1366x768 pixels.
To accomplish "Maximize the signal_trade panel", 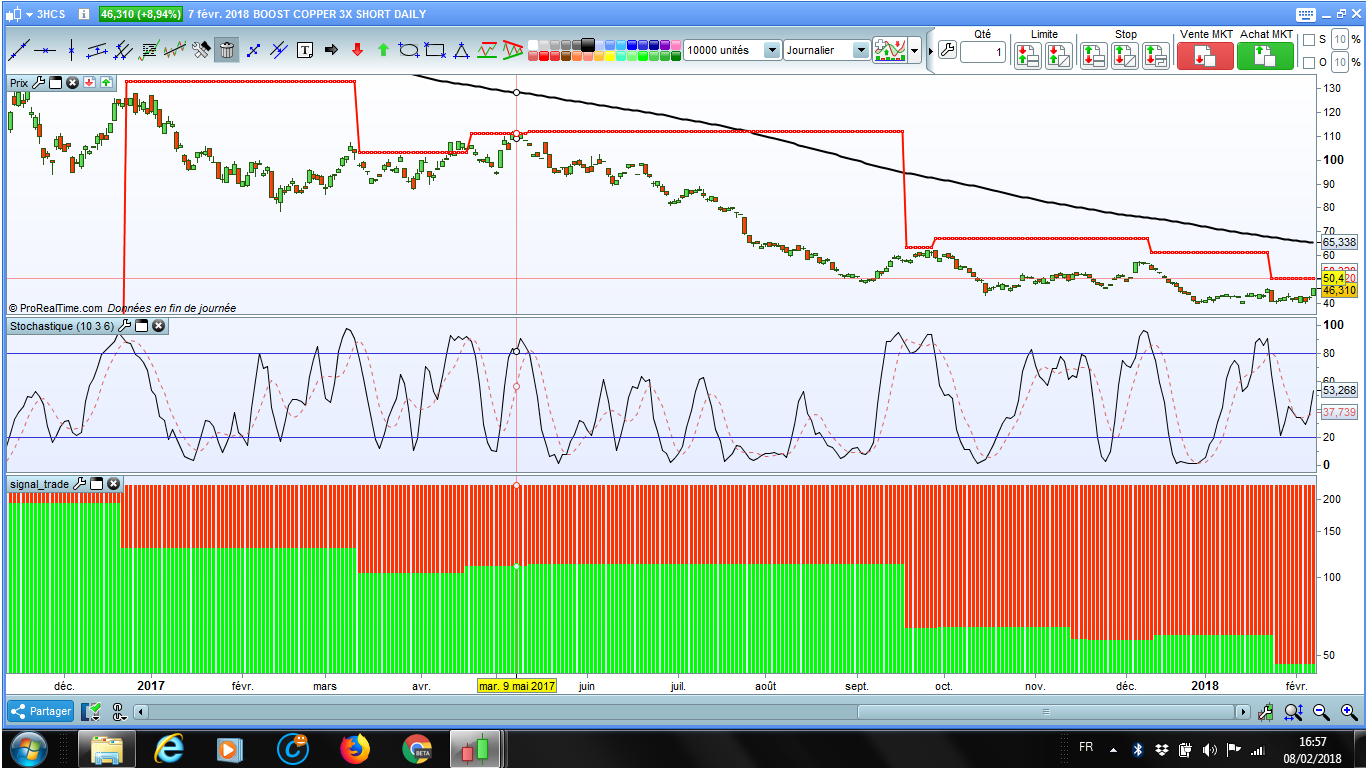I will pyautogui.click(x=97, y=484).
